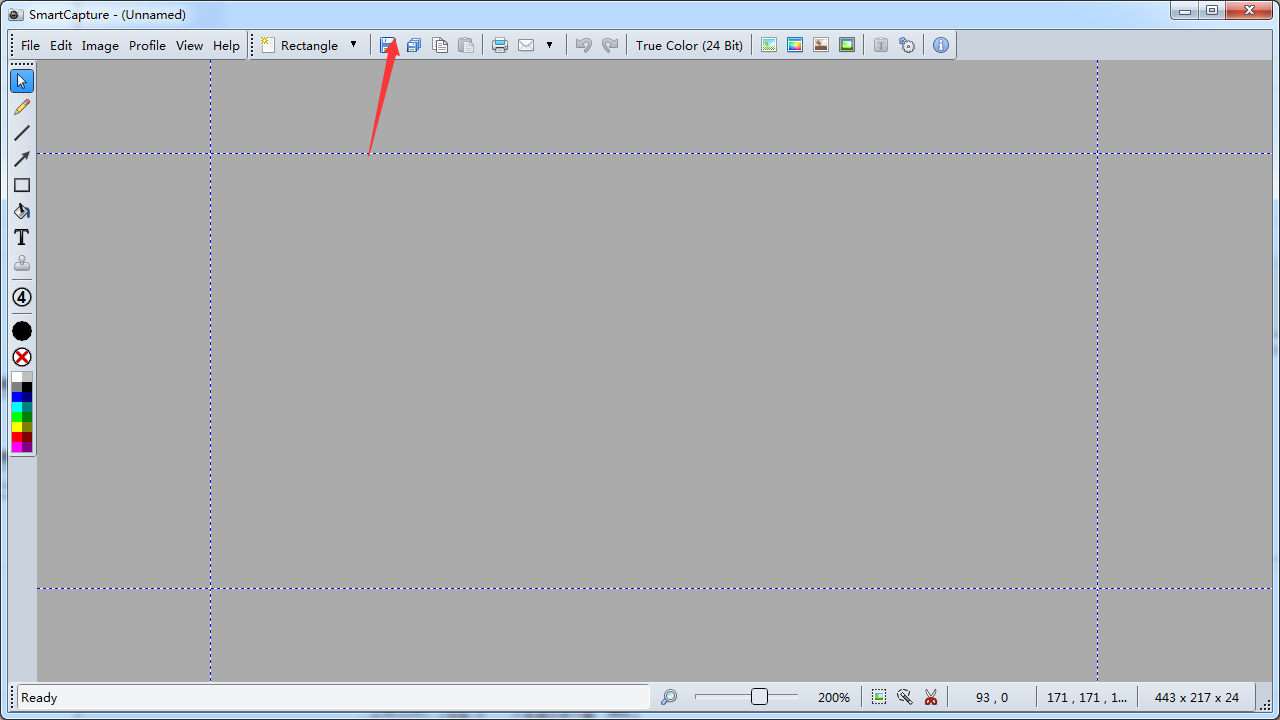Expand the Rectangle capture mode dropdown
Image resolution: width=1280 pixels, height=720 pixels.
(x=353, y=45)
